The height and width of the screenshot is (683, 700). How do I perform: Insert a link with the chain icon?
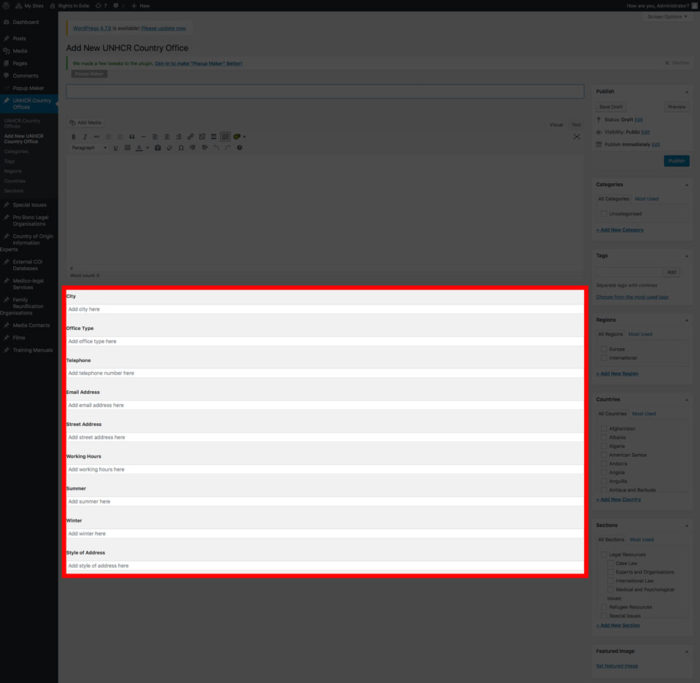[x=190, y=137]
